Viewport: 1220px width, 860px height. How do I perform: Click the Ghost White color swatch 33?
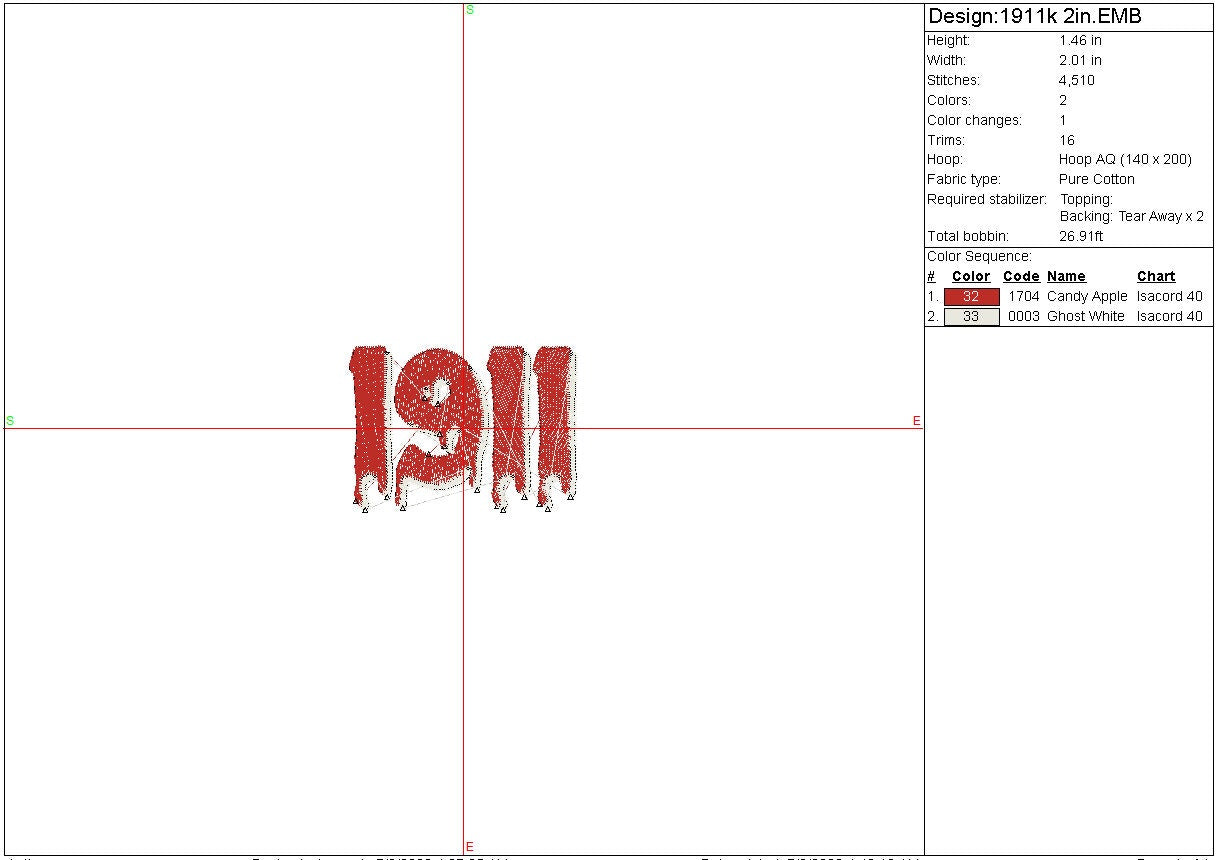[971, 317]
